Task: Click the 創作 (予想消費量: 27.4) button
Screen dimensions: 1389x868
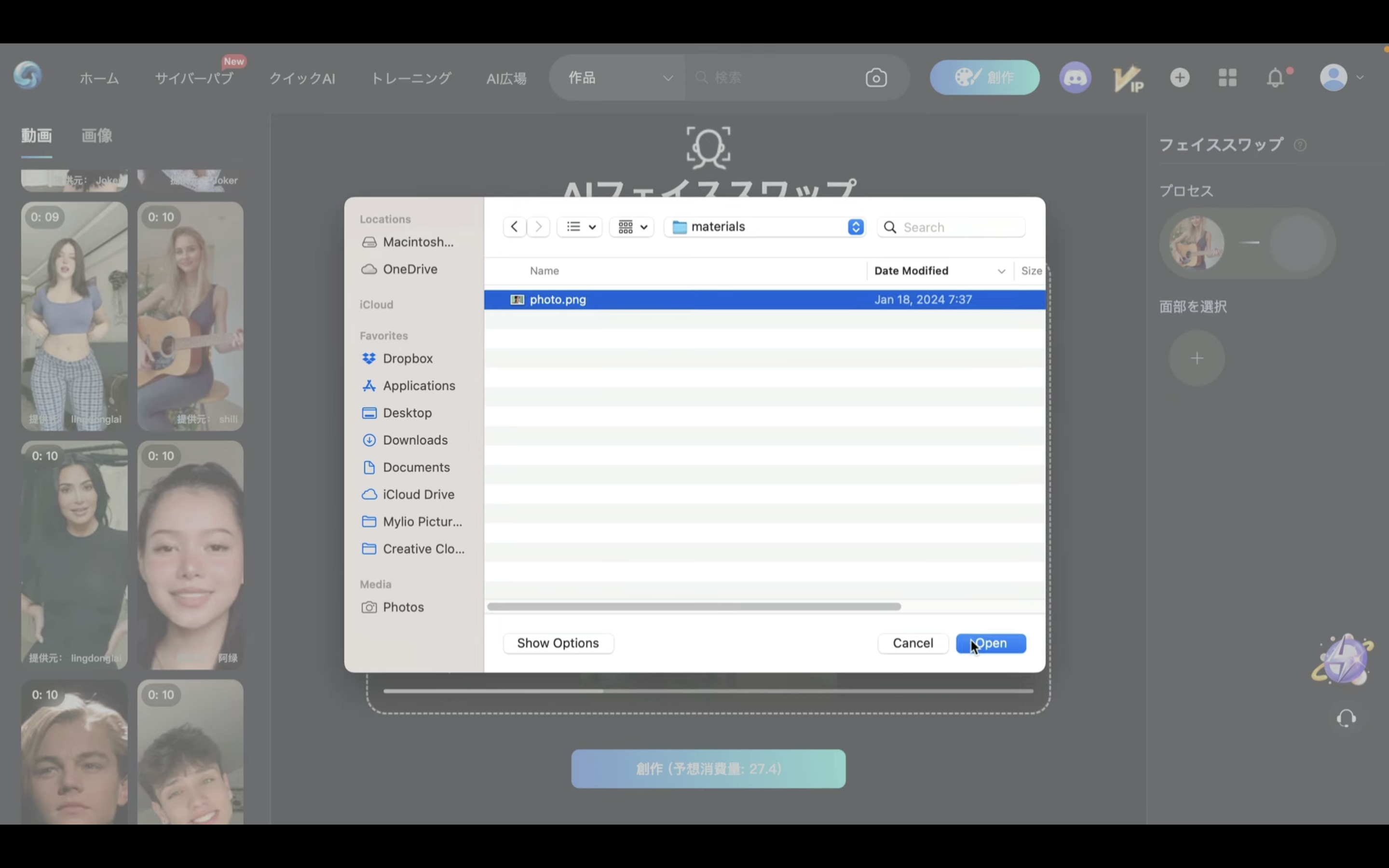Action: coord(708,769)
